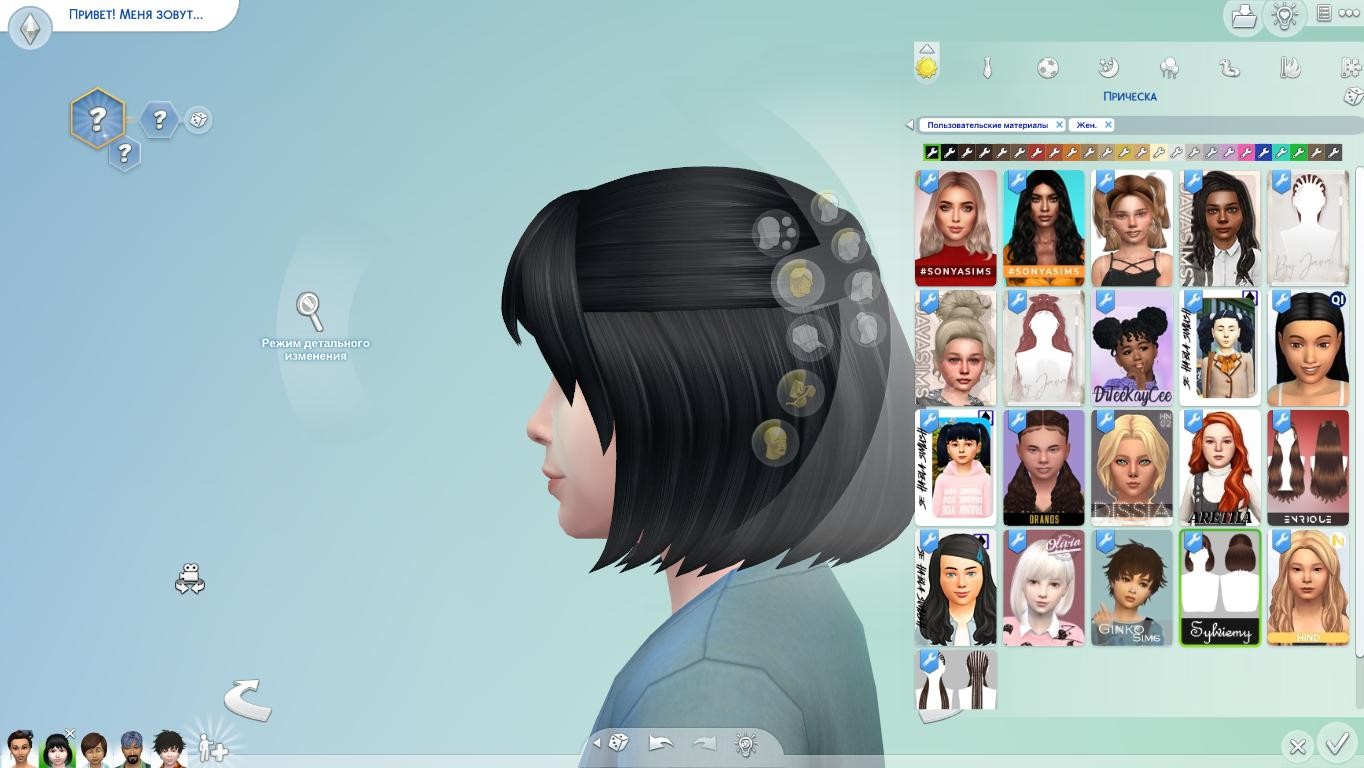This screenshot has height=768, width=1364.
Task: Remove the 'Пользовательские материалы' filter tag
Action: pos(1059,125)
